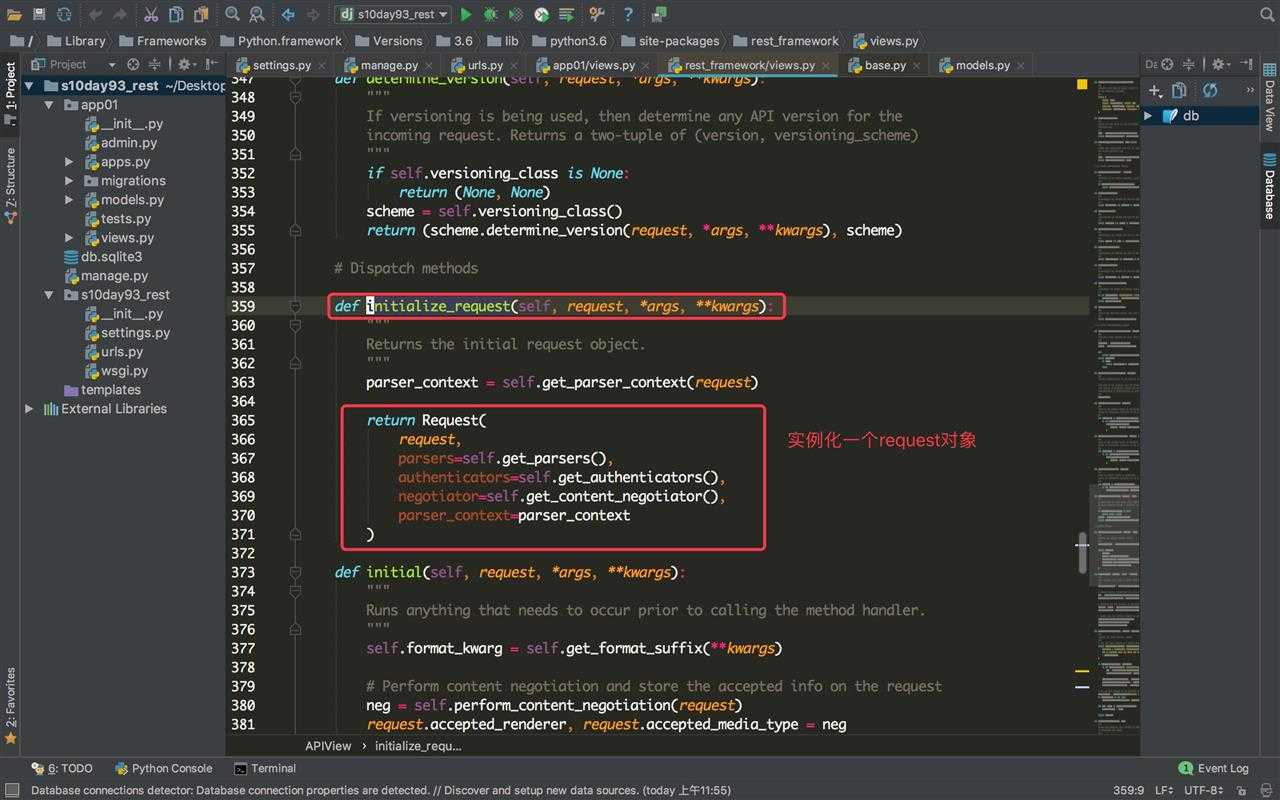Viewport: 1280px width, 800px height.
Task: Click the Help question mark icon
Action: pyautogui.click(x=628, y=14)
